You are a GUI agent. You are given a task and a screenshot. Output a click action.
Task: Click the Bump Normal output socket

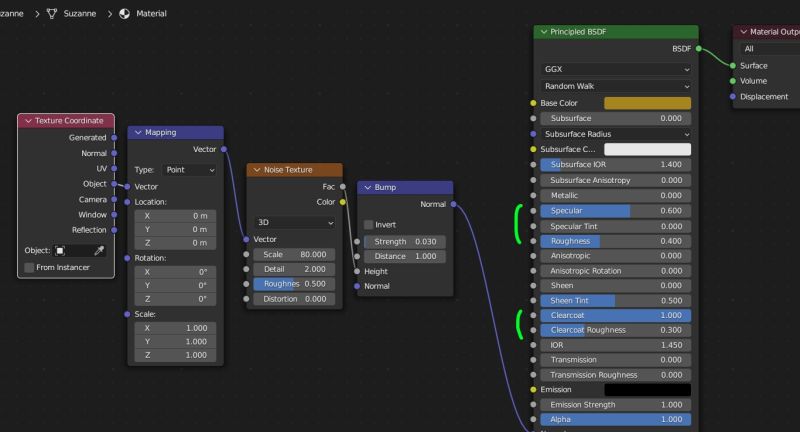pyautogui.click(x=454, y=204)
